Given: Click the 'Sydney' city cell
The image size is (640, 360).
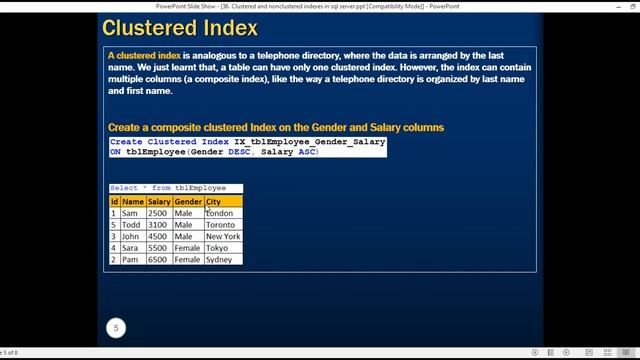Looking at the screenshot, I should tap(223, 260).
